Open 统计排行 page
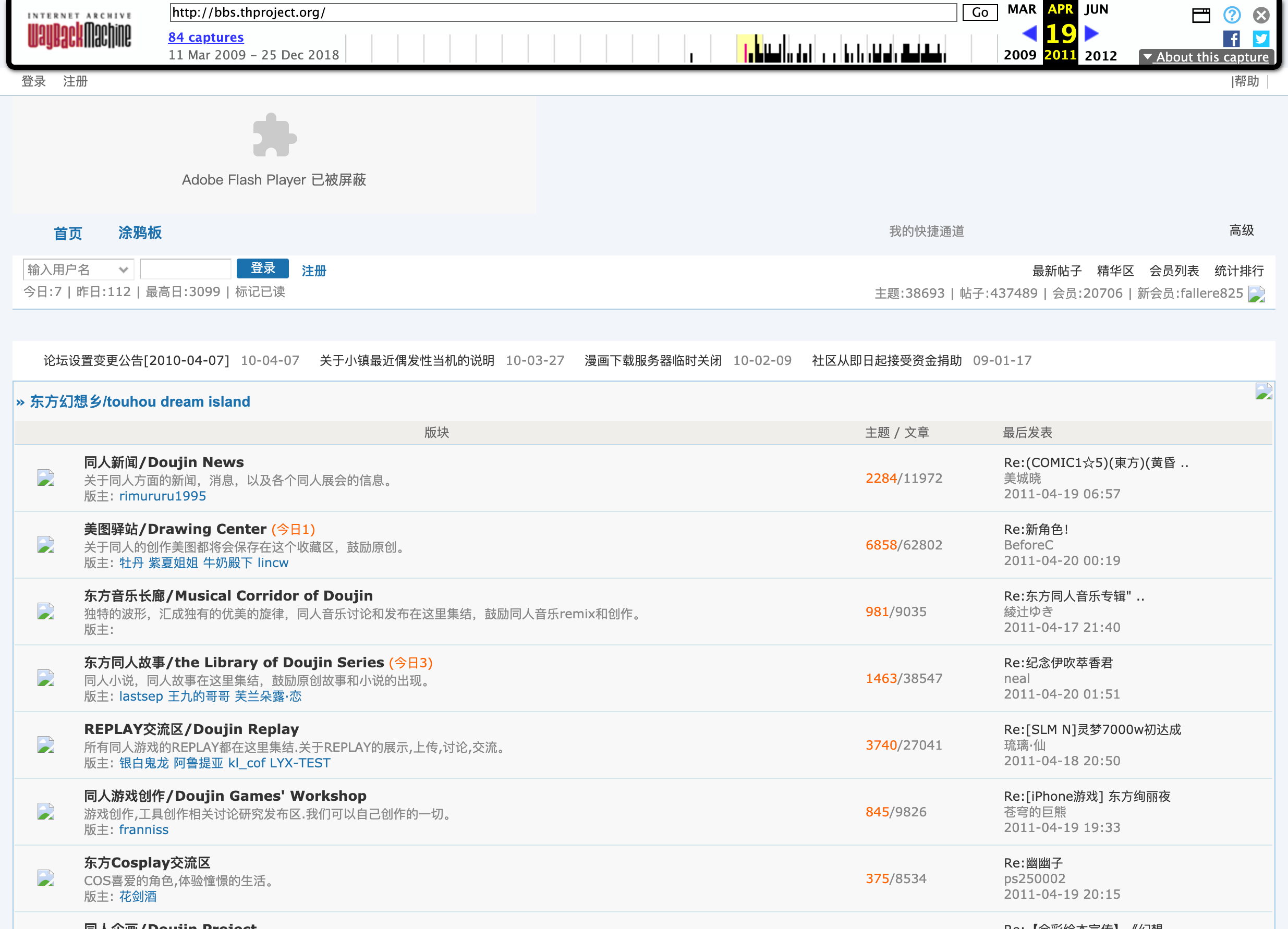1288x929 pixels. click(1238, 271)
